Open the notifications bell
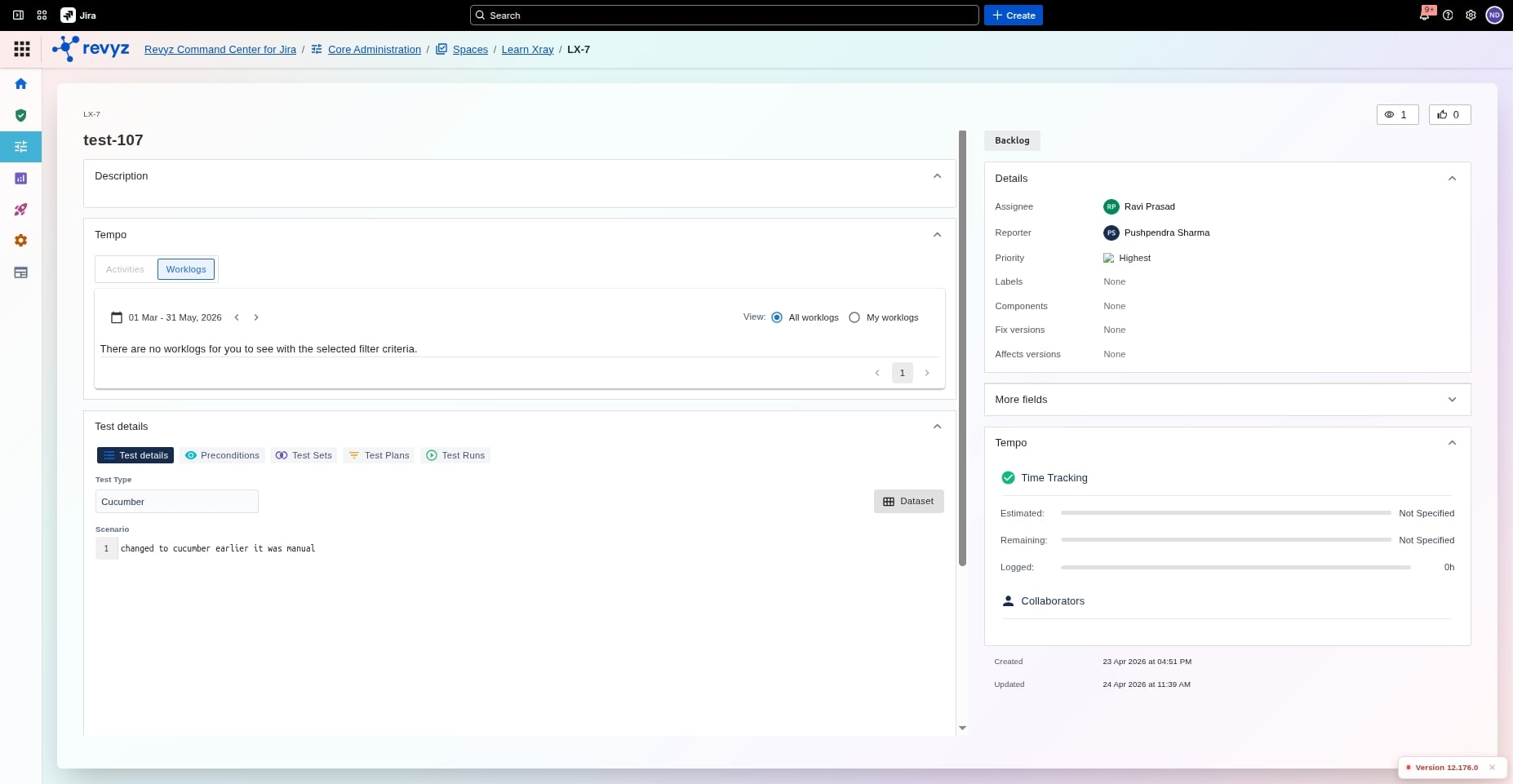The height and width of the screenshot is (784, 1513). point(1425,15)
